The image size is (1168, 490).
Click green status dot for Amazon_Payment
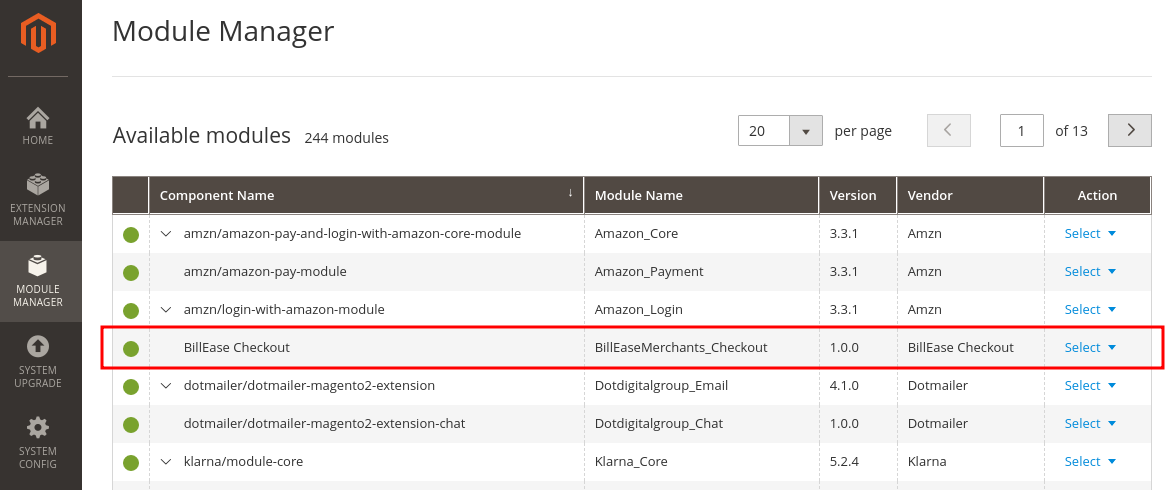[131, 273]
